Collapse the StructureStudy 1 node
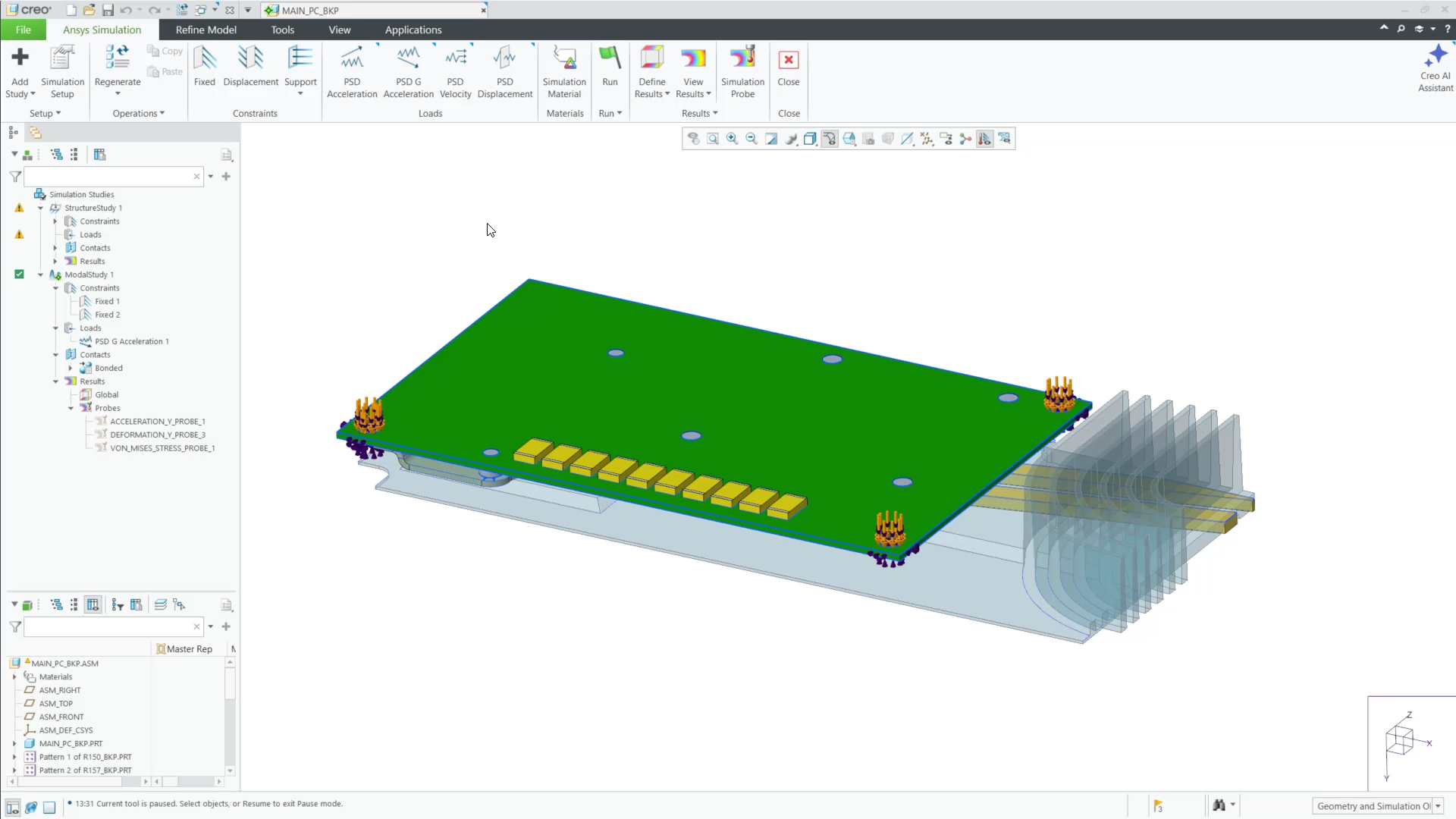The width and height of the screenshot is (1456, 819). point(40,208)
